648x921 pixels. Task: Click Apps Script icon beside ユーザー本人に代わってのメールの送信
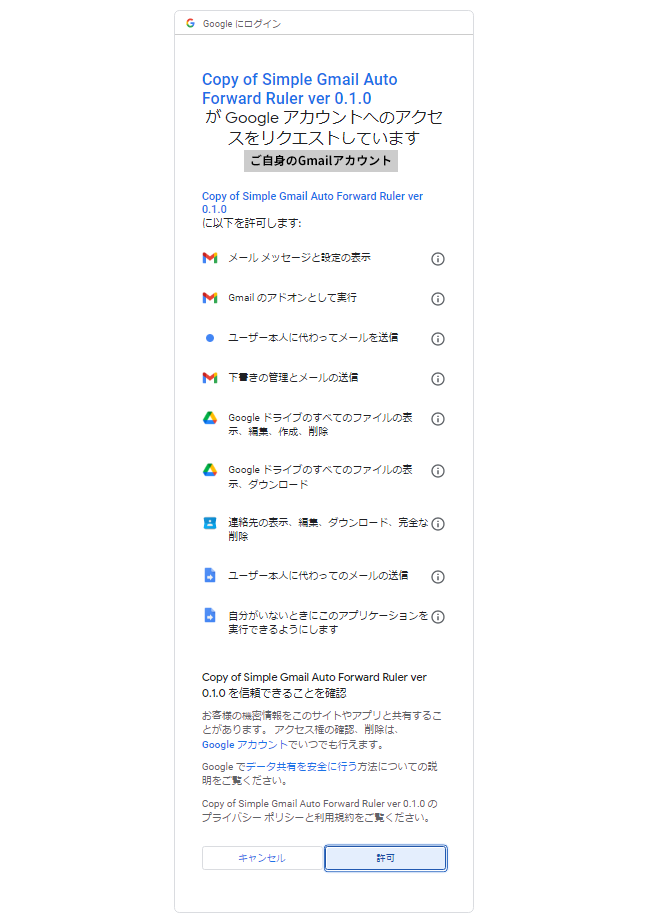click(x=210, y=575)
